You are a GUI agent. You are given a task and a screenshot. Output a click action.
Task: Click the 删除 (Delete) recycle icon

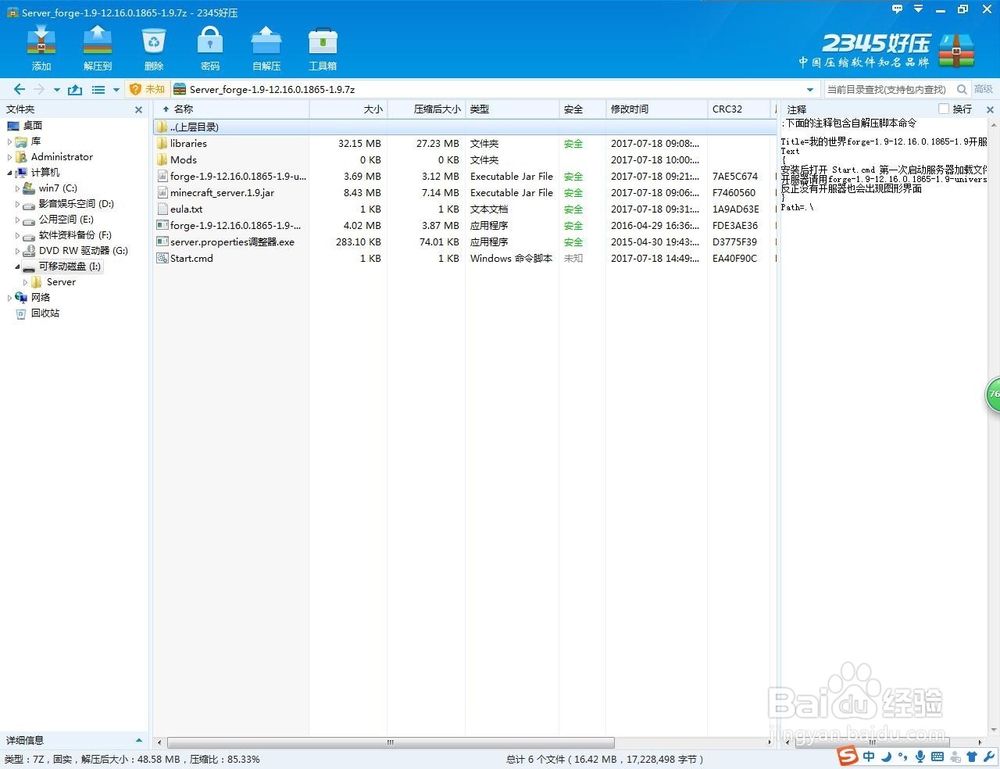[154, 48]
